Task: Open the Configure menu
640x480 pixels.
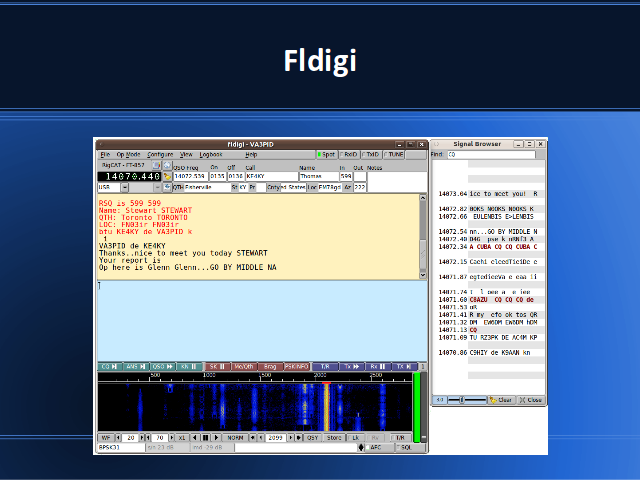Action: [160, 155]
